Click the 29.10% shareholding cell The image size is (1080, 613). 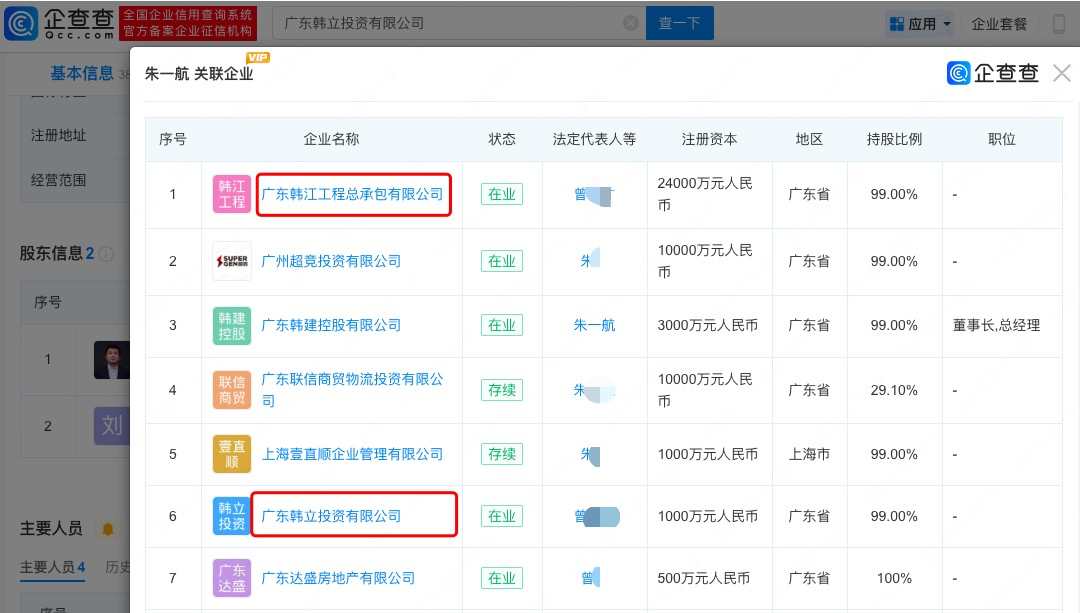[893, 390]
